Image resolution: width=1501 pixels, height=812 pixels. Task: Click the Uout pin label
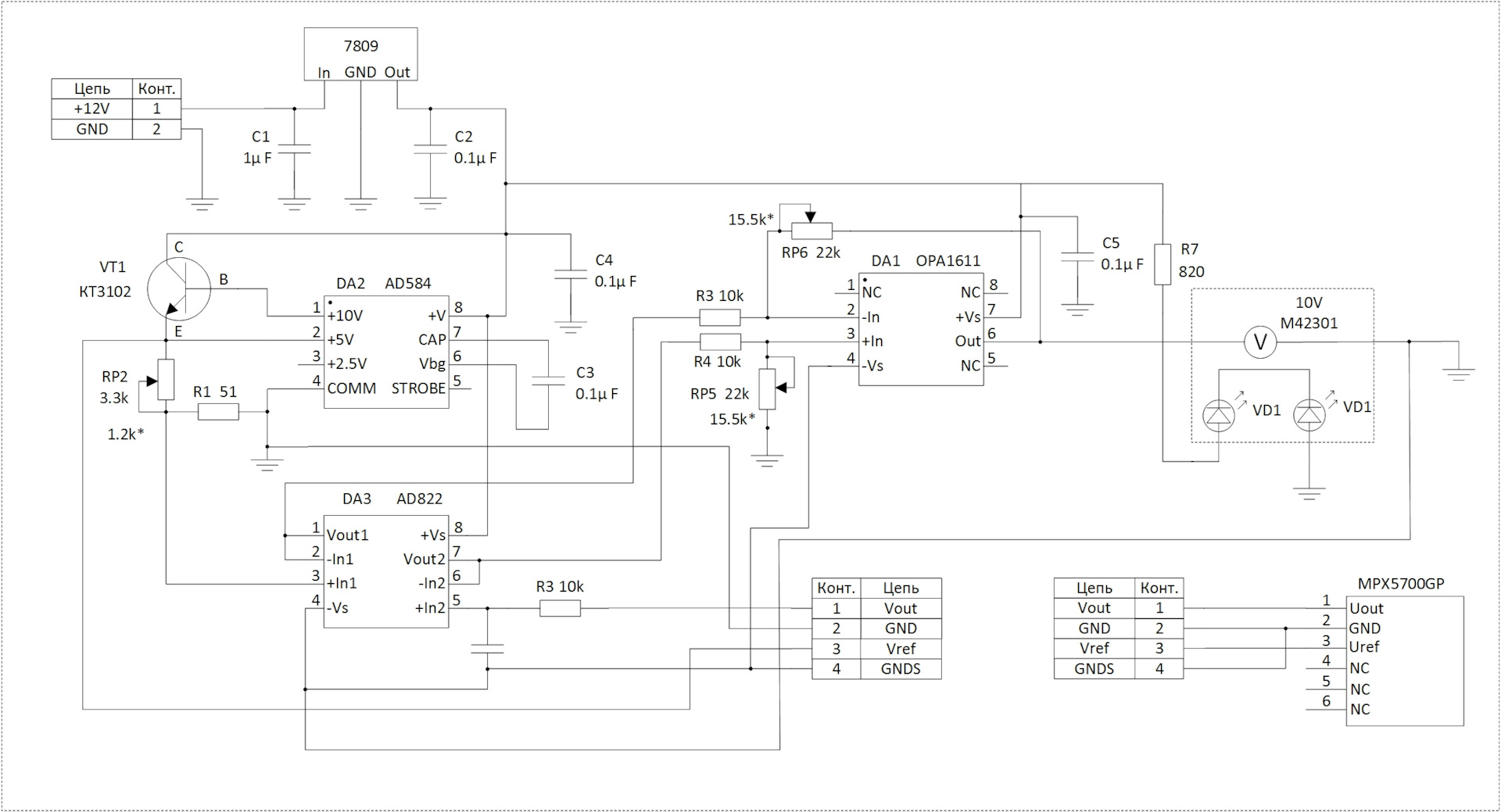[1367, 608]
